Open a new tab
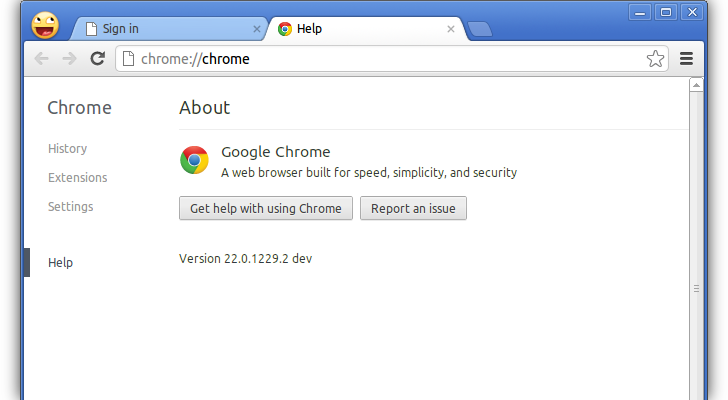 tap(479, 29)
